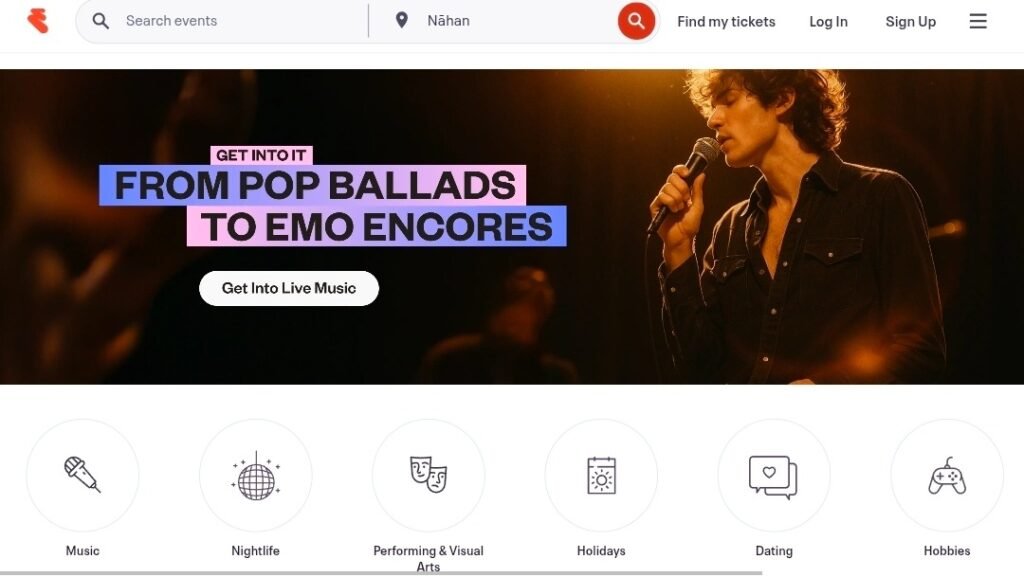Select the Hobbies game controller icon
This screenshot has width=1024, height=577.
(x=947, y=475)
